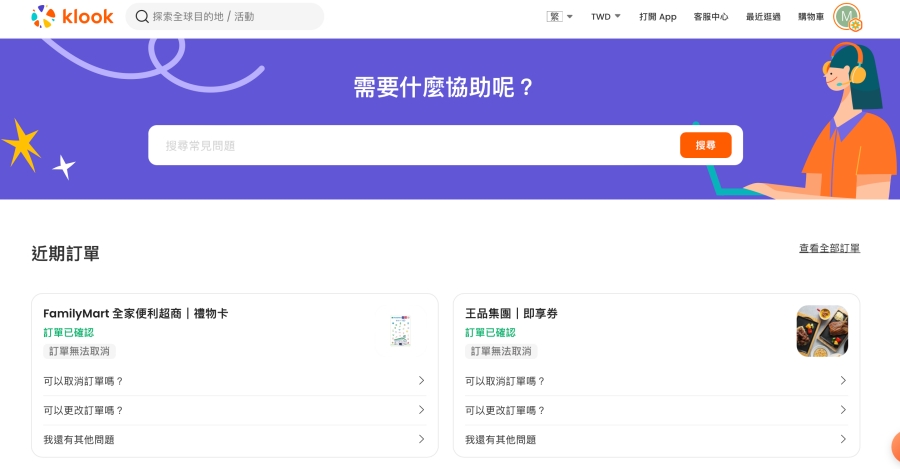
Task: Open the language dropdown 繁
Action: click(x=559, y=17)
